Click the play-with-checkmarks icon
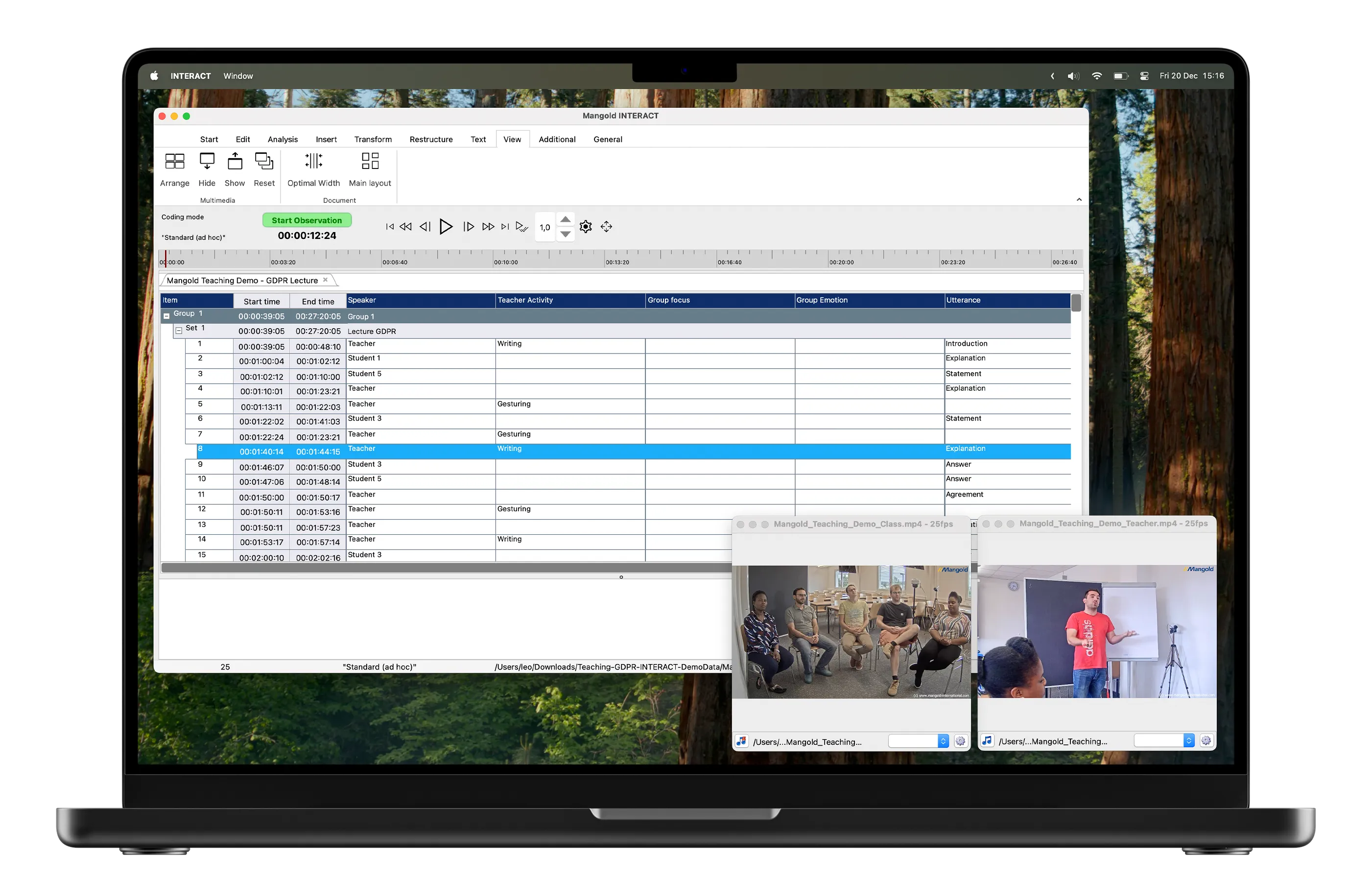This screenshot has height=882, width=1372. click(521, 227)
